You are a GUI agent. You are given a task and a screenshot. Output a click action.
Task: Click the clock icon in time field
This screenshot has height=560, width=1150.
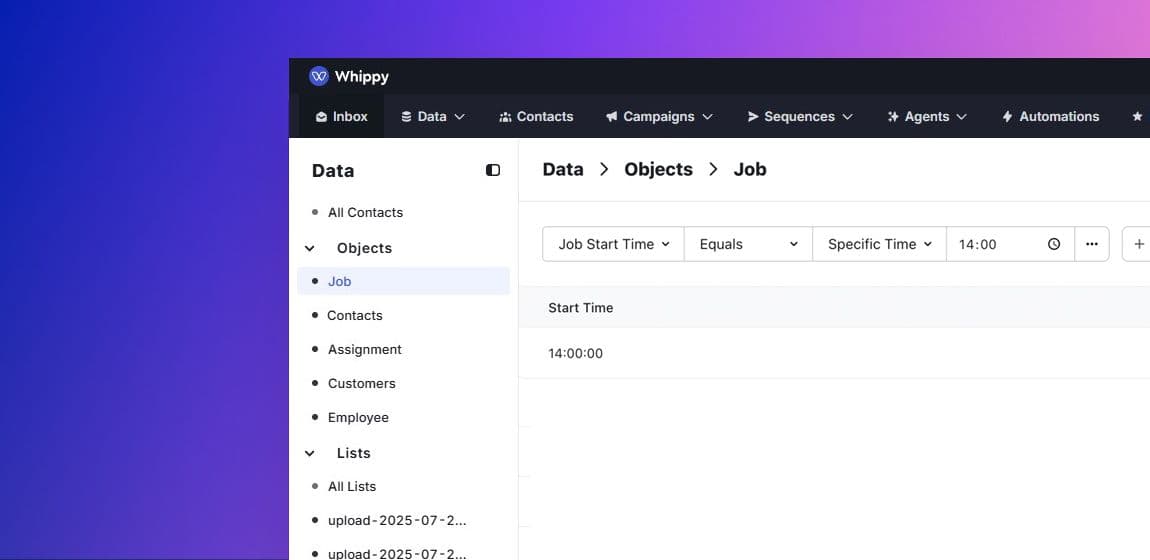(x=1054, y=244)
